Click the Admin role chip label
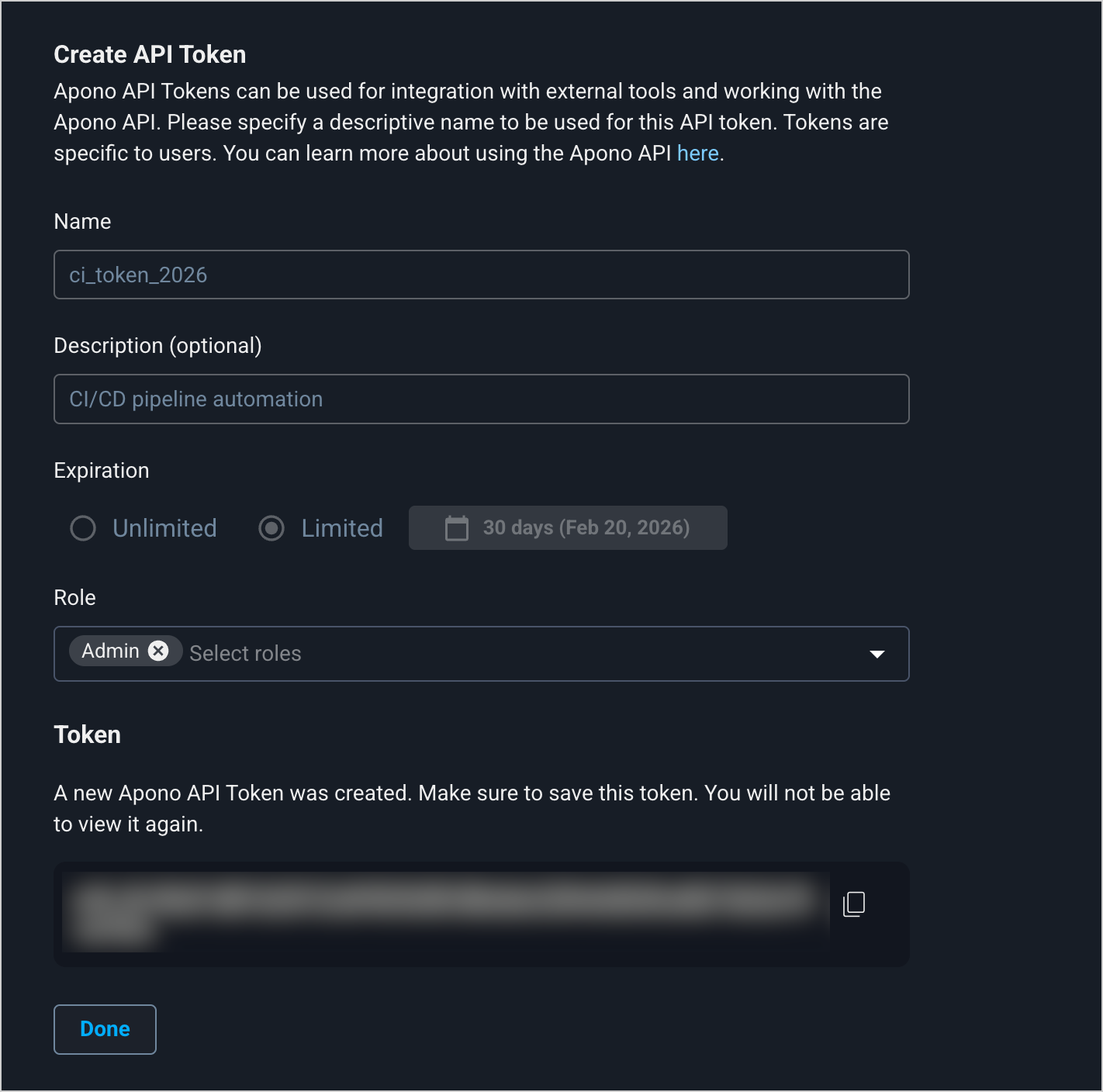 pos(111,651)
